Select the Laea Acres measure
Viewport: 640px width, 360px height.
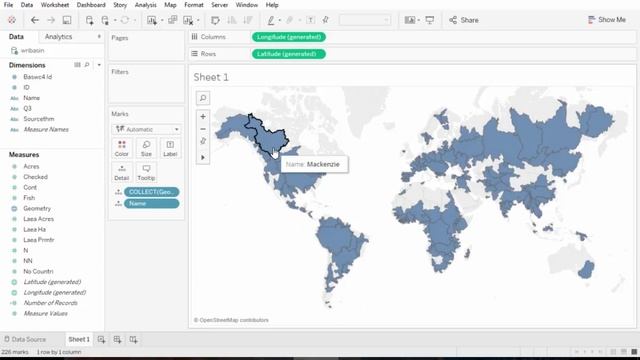coord(38,219)
